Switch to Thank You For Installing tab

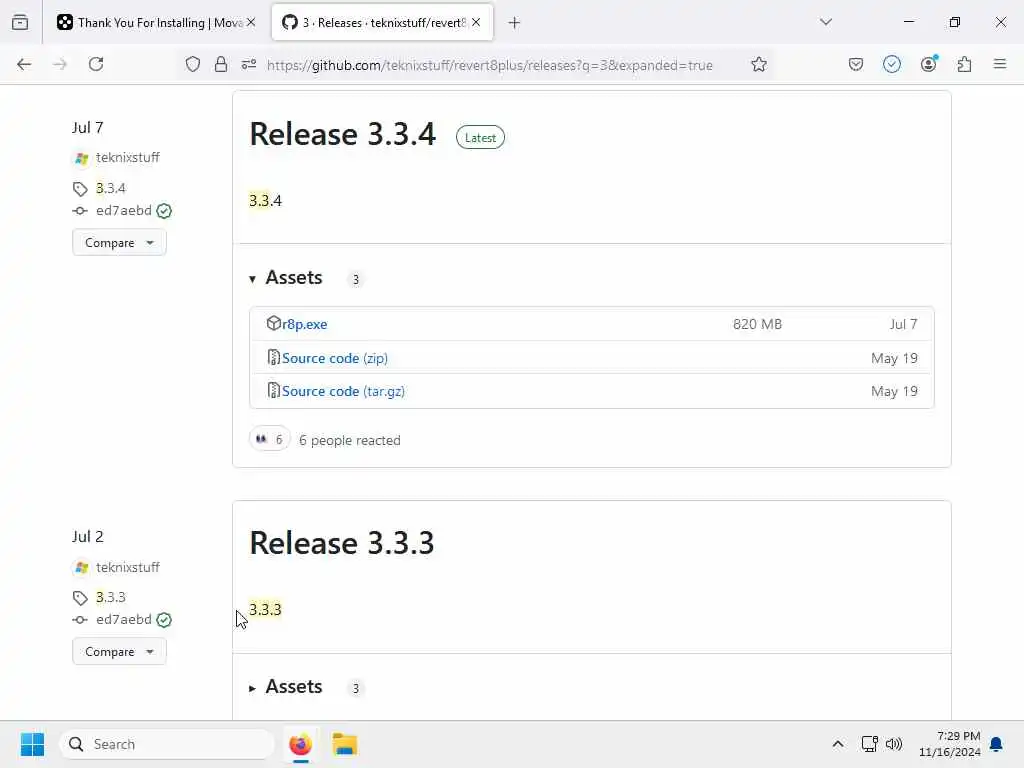[x=155, y=23]
